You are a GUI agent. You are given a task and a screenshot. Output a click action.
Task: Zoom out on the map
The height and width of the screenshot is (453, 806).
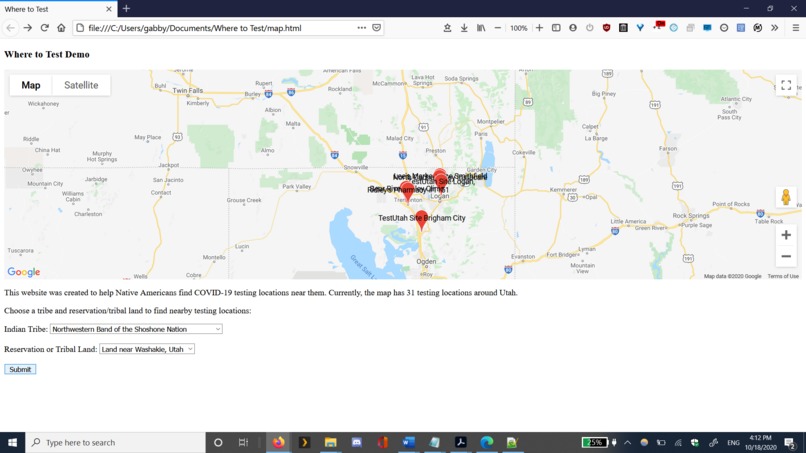pyautogui.click(x=786, y=256)
